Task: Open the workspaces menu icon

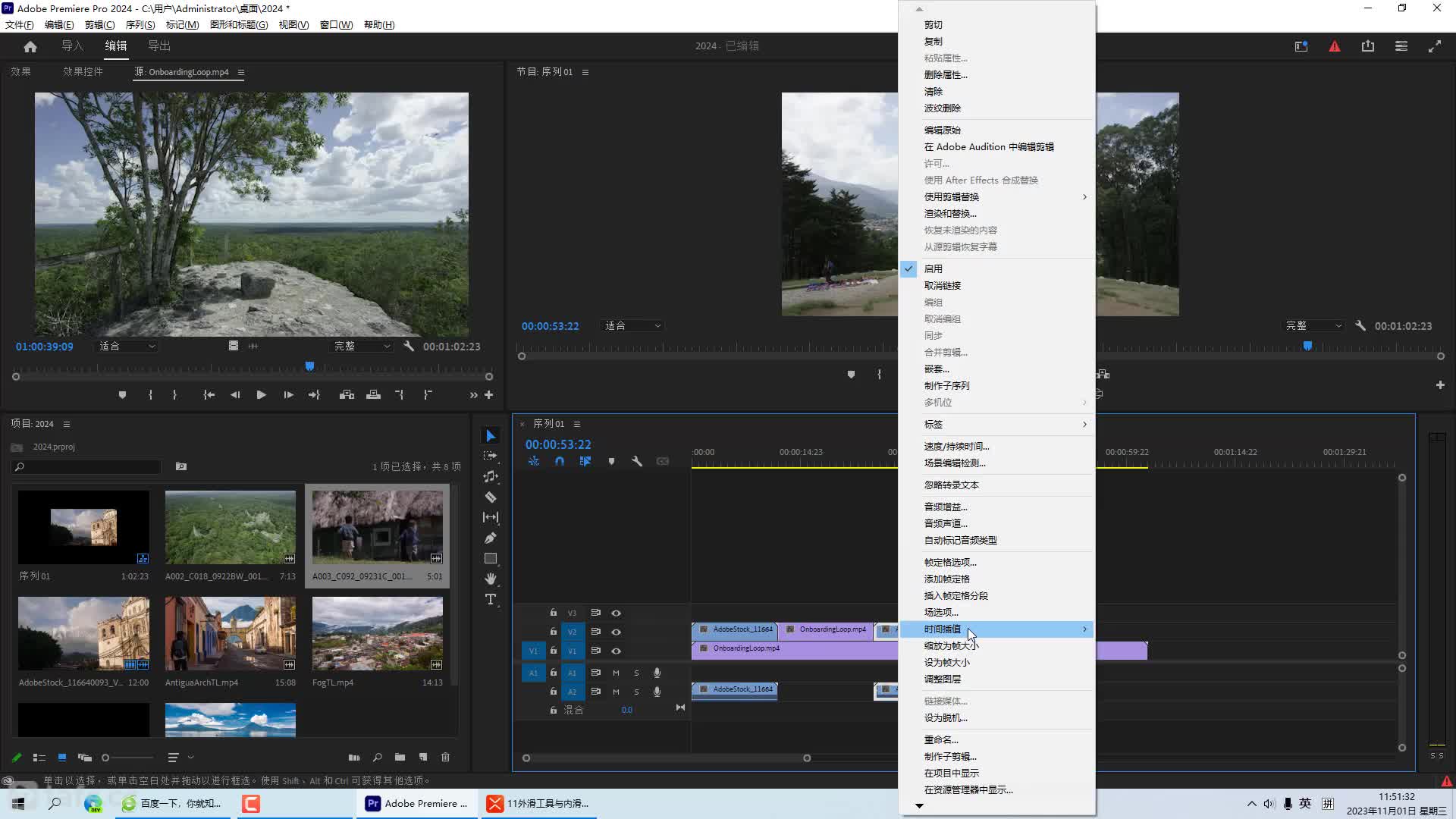Action: [x=1401, y=46]
